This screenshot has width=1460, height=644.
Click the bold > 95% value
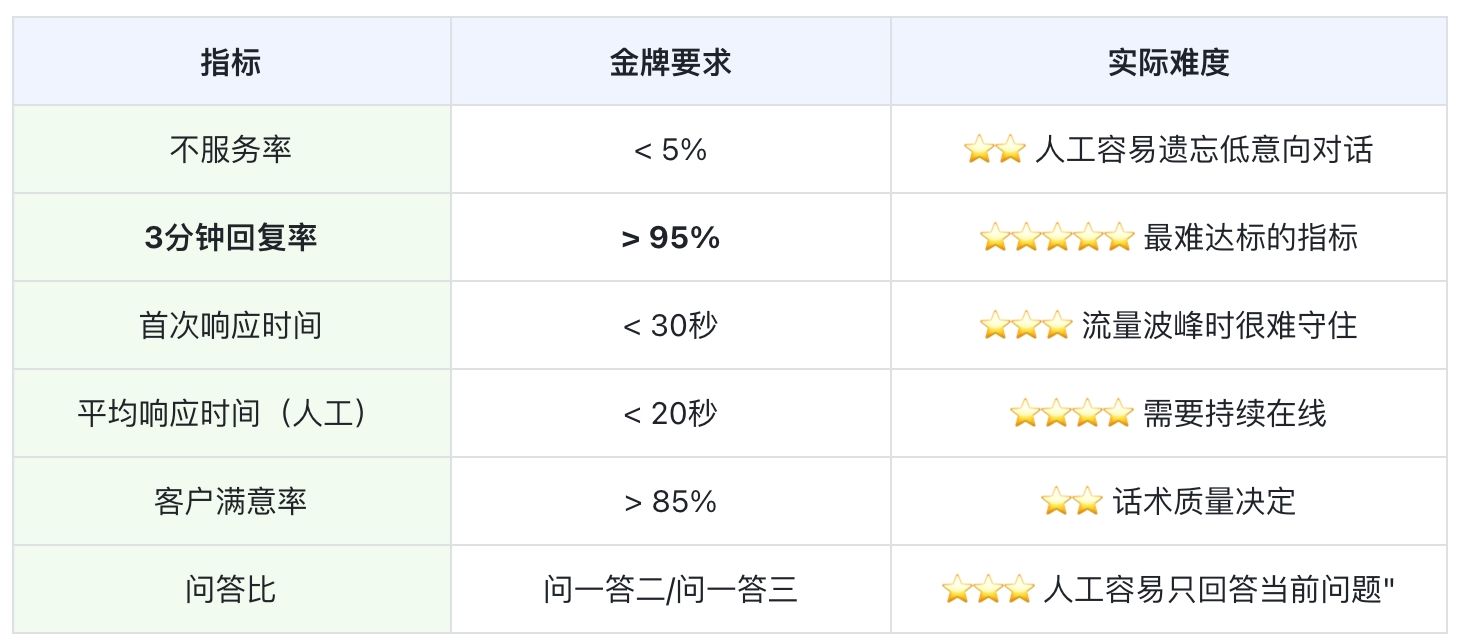670,238
